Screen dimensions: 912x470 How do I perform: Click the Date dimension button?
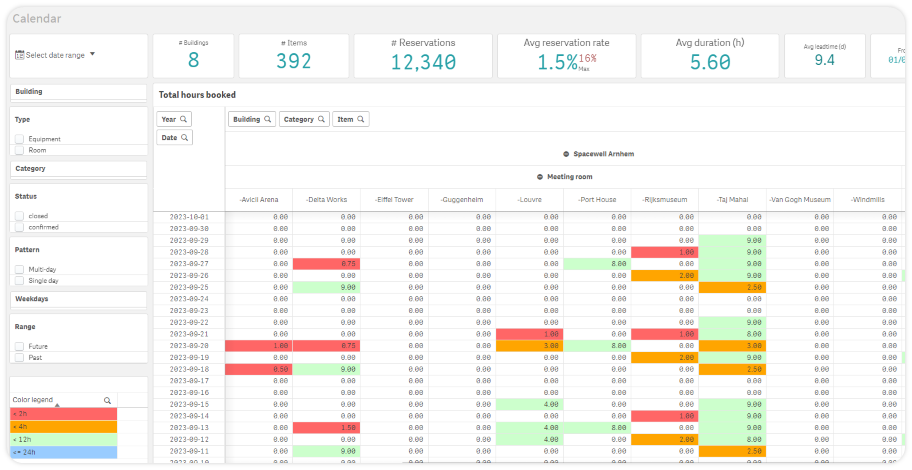(174, 137)
